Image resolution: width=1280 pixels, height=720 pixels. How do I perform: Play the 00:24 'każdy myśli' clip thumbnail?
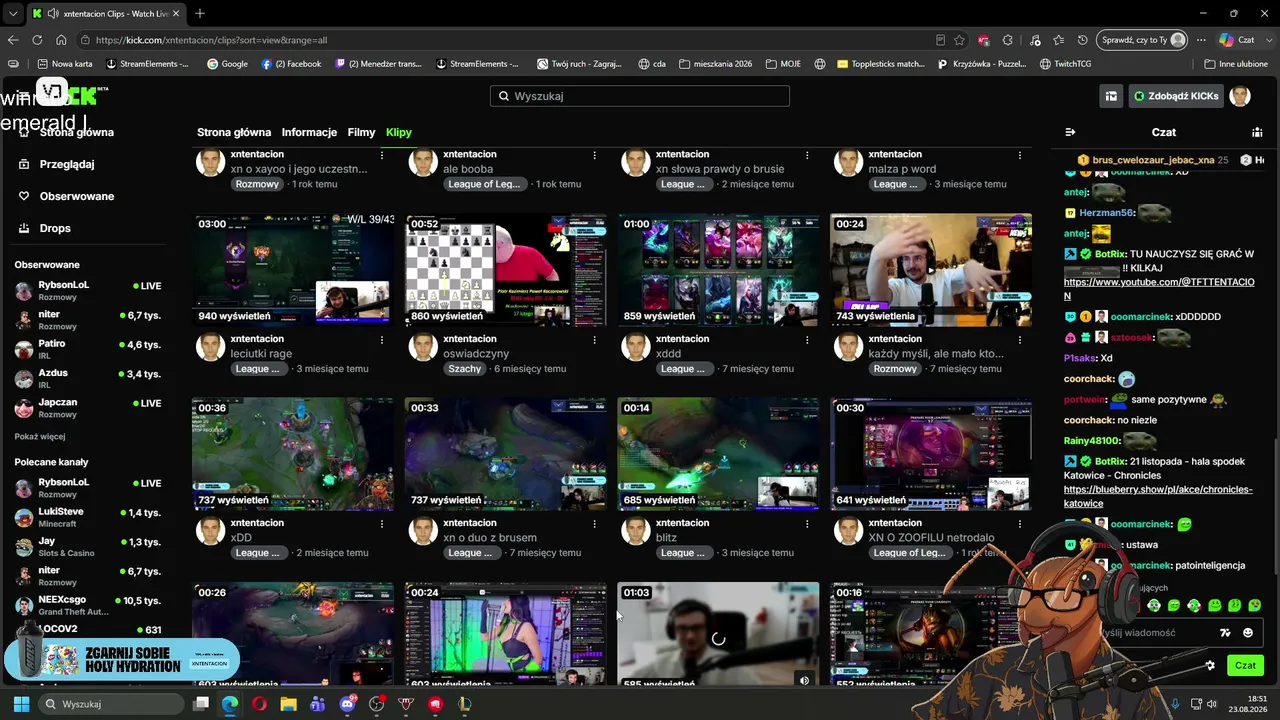point(931,270)
